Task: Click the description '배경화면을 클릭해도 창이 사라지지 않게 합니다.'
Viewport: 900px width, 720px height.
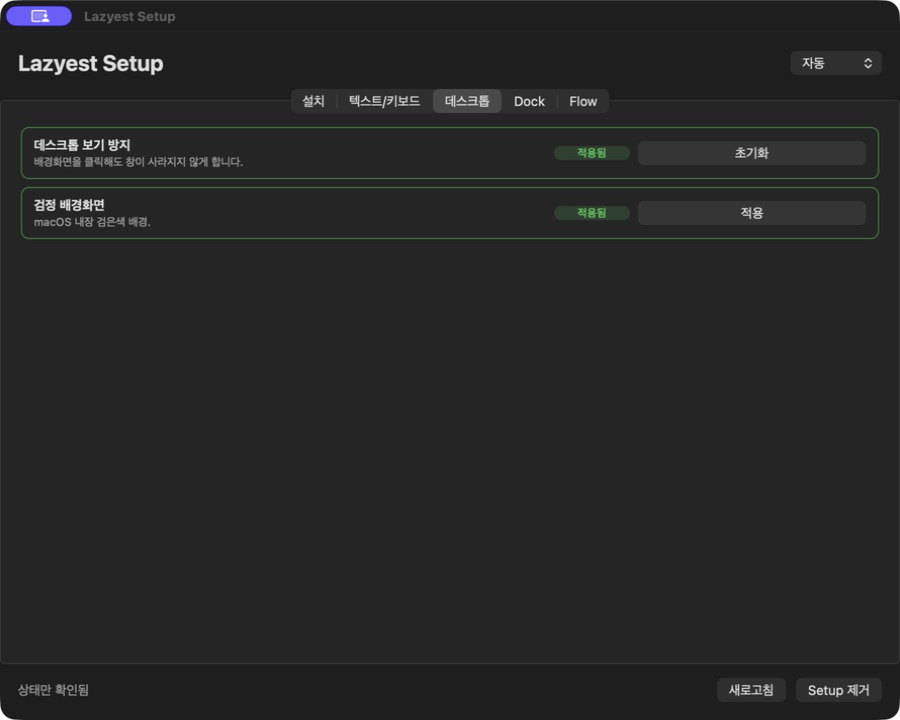Action: click(138, 162)
